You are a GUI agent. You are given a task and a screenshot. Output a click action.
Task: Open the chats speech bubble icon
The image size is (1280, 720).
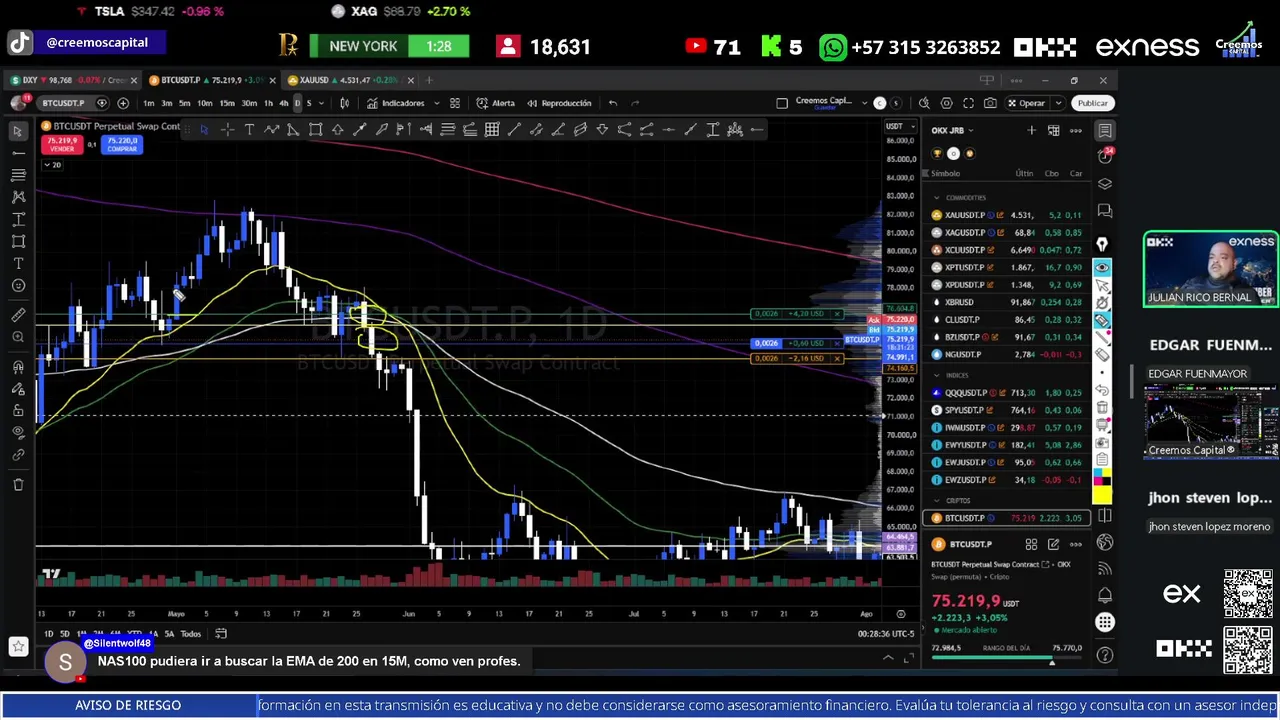[1105, 211]
